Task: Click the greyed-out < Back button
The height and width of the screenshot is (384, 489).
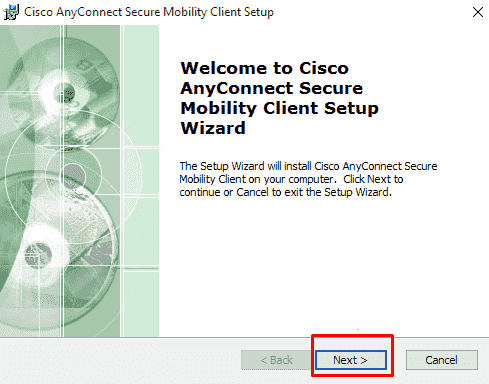Action: click(x=276, y=360)
